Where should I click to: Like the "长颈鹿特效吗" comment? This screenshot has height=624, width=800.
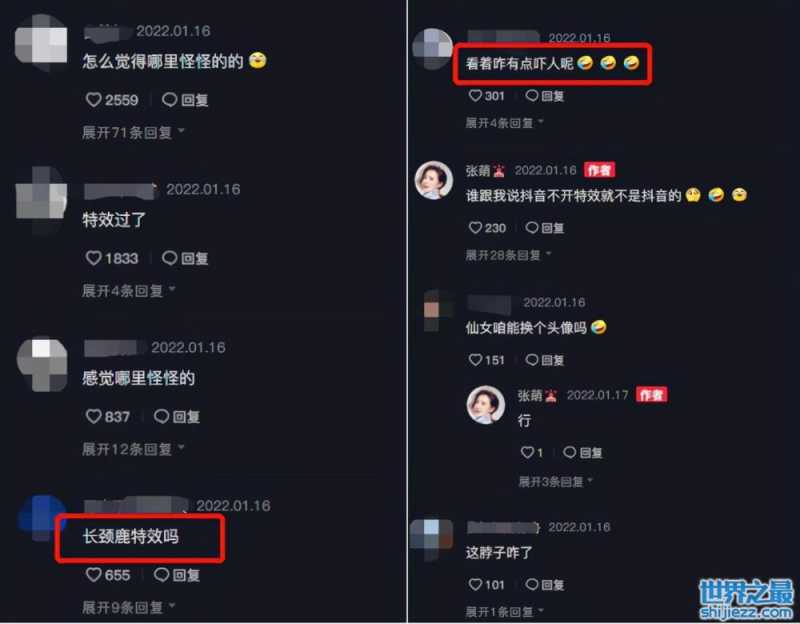click(93, 575)
